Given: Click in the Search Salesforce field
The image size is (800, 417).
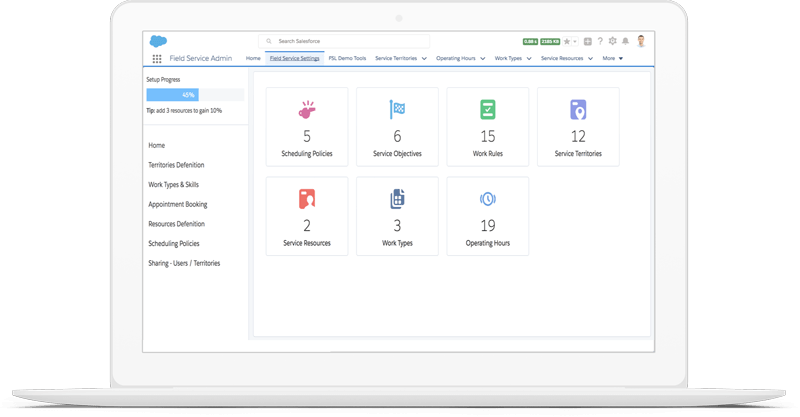Looking at the screenshot, I should (x=344, y=41).
